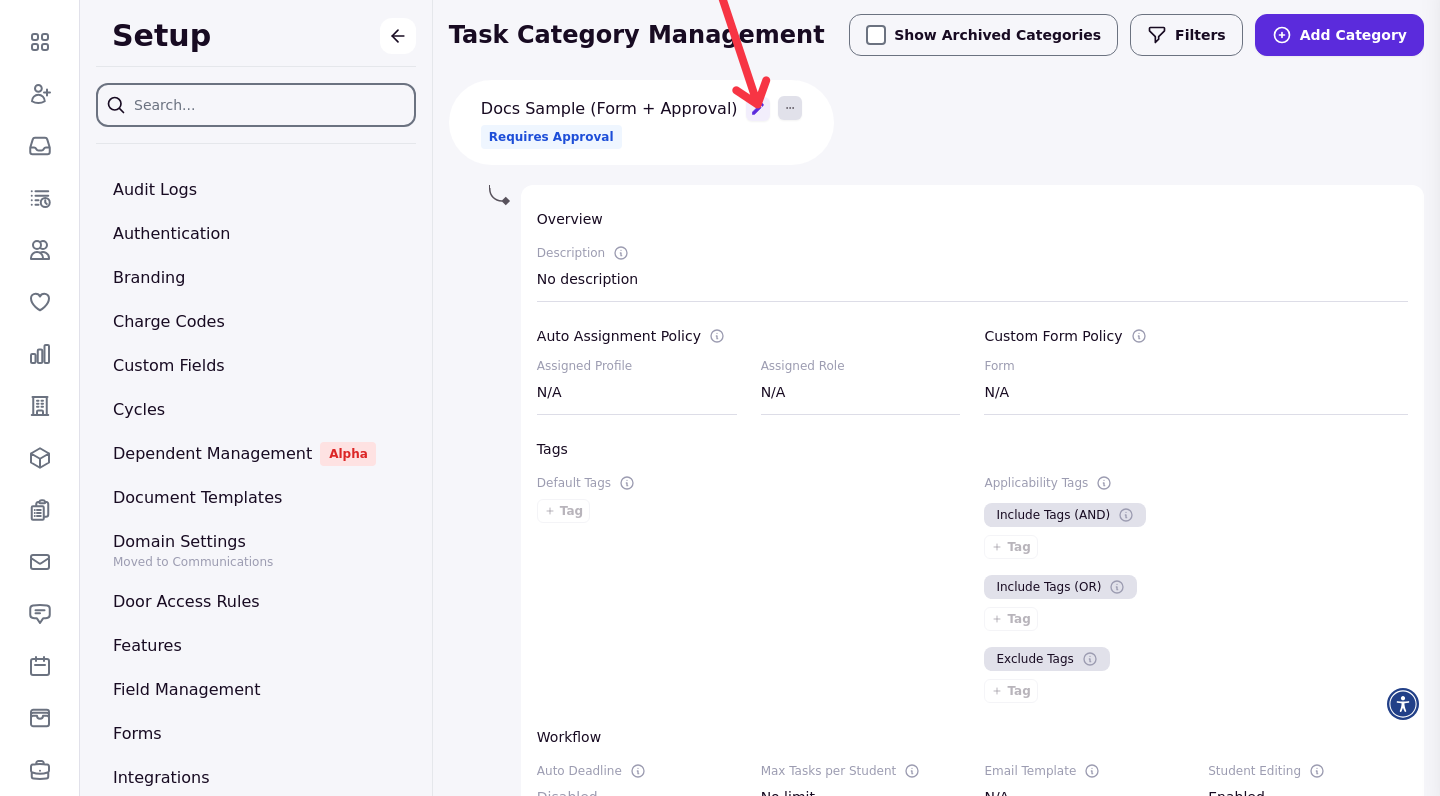The width and height of the screenshot is (1440, 796).
Task: Open Integrations setup
Action: pyautogui.click(x=161, y=777)
